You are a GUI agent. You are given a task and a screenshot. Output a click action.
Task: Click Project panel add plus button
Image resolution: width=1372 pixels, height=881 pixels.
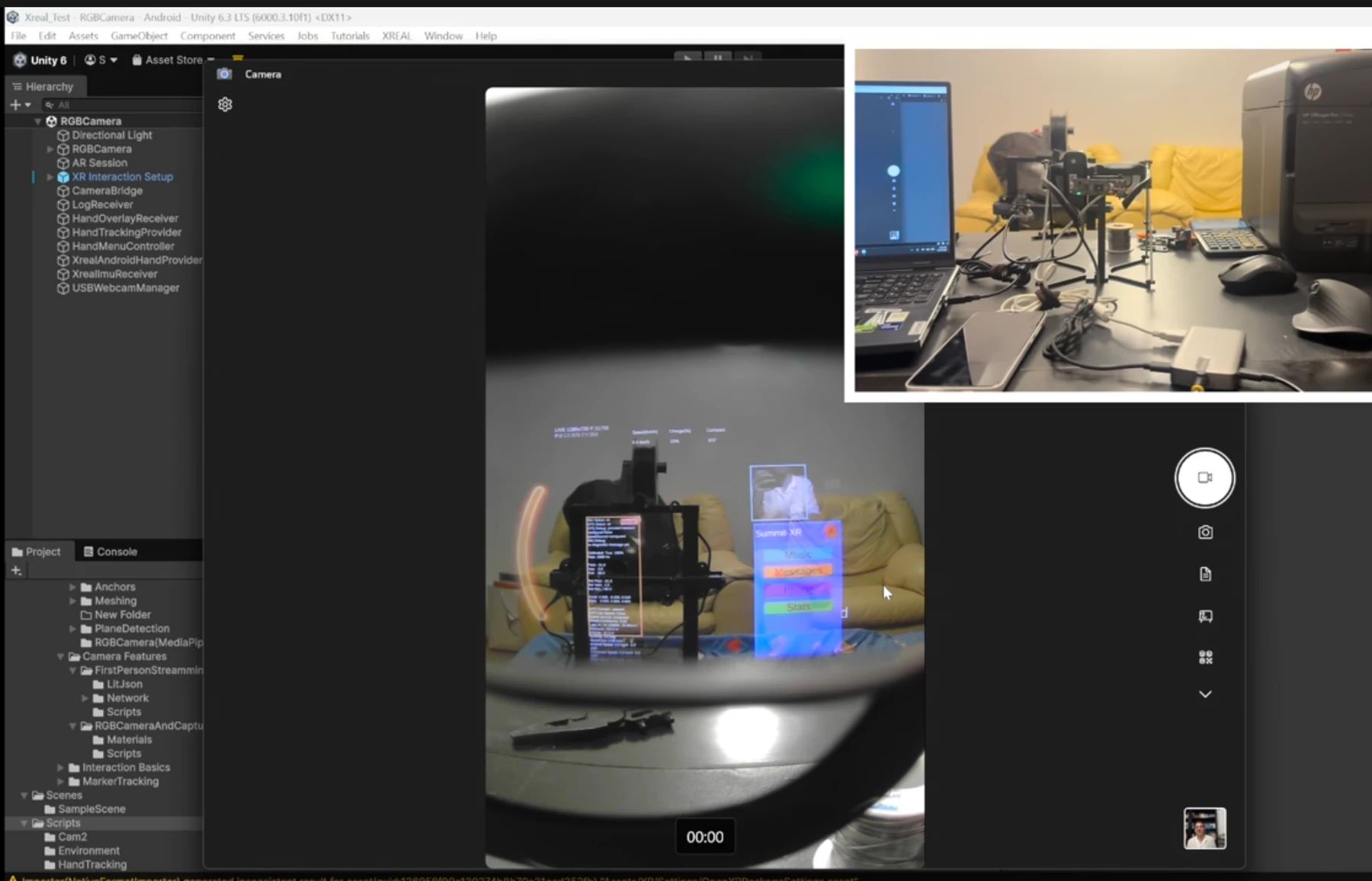coord(16,571)
